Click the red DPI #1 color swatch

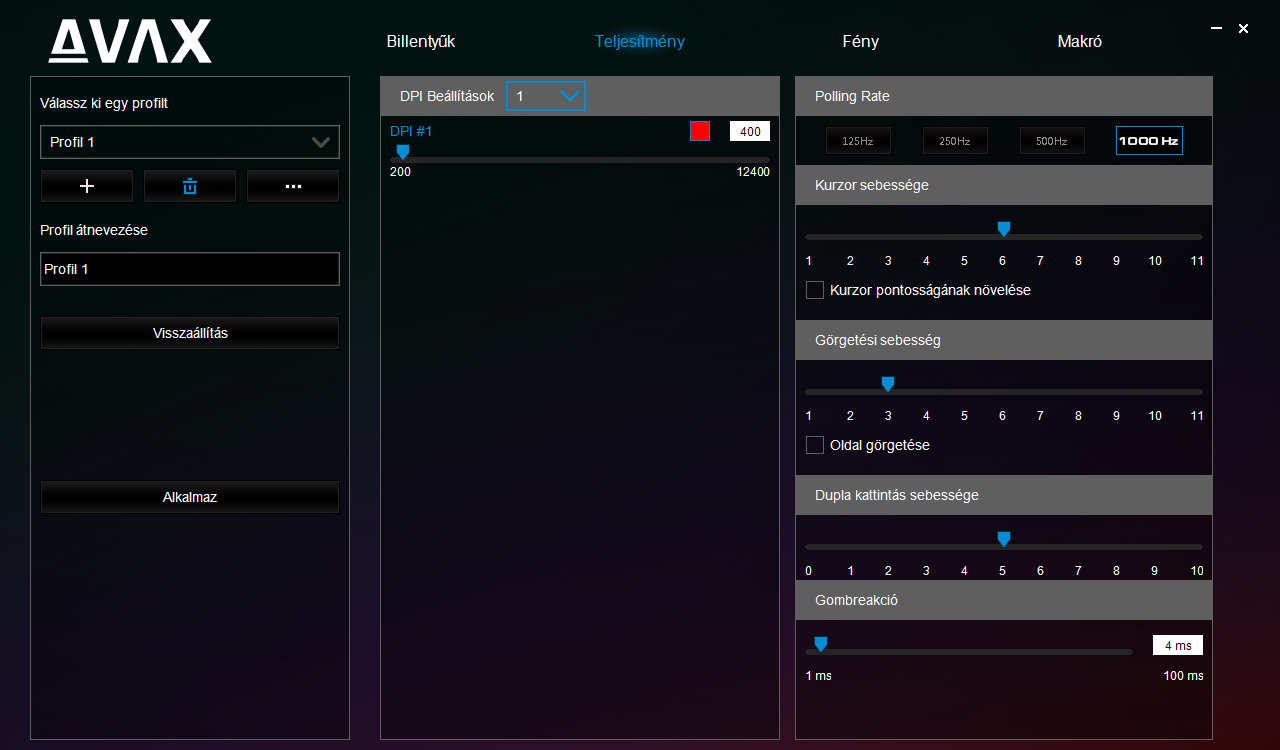700,131
